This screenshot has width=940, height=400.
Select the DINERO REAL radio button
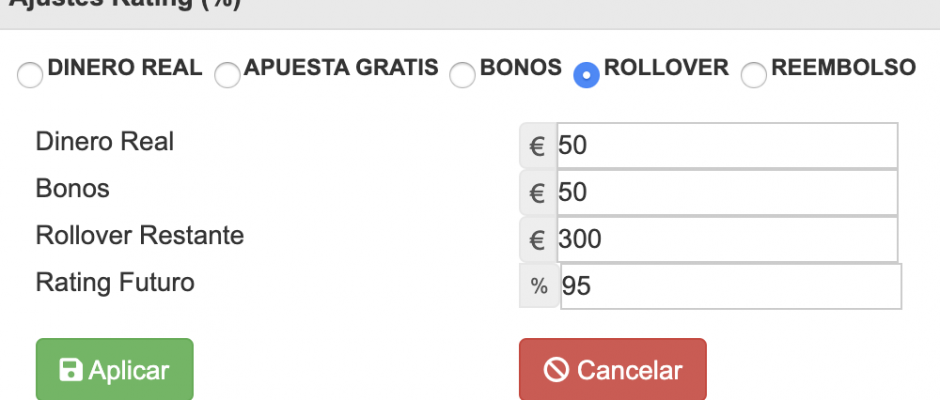(x=30, y=76)
